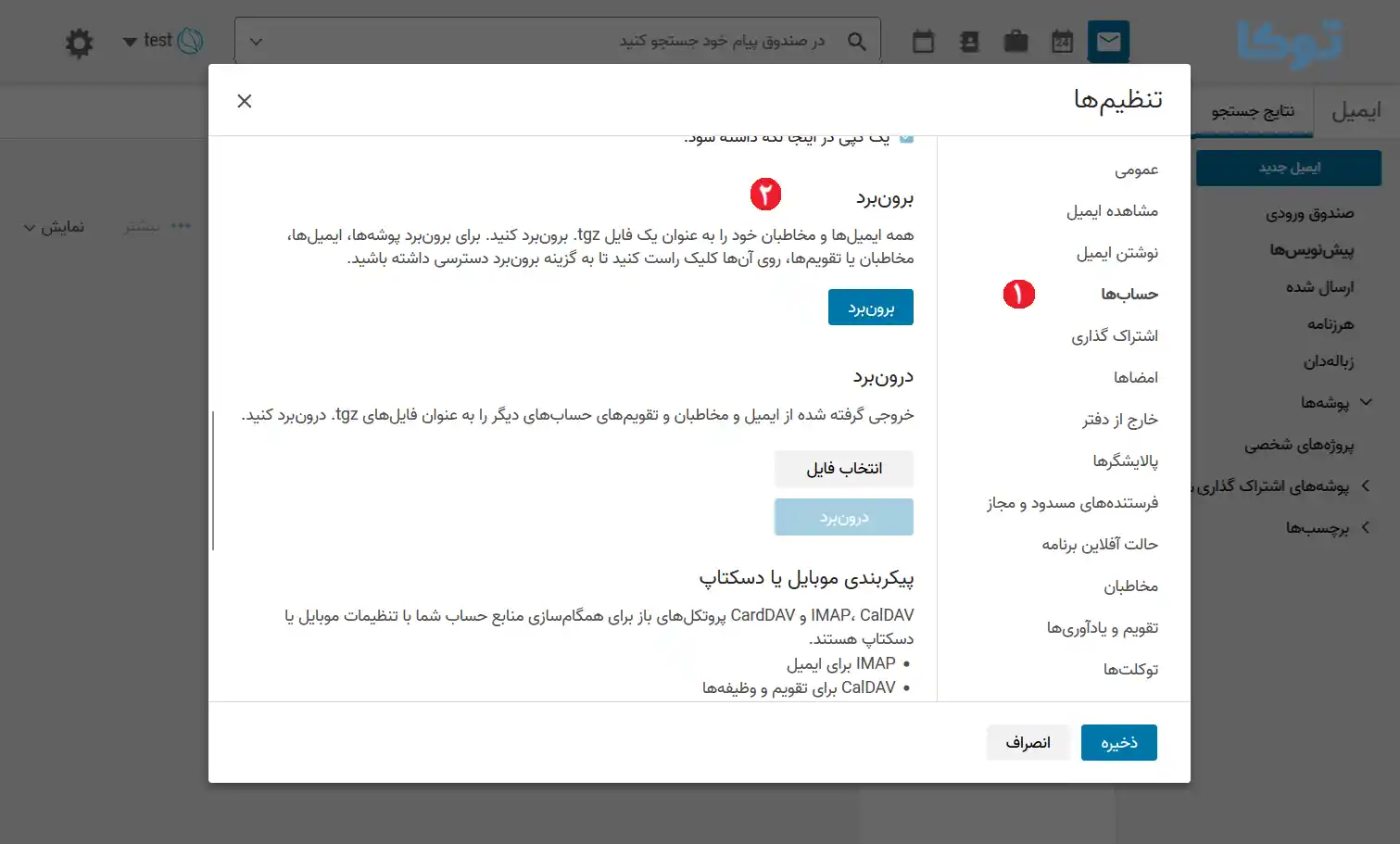
Task: Click the برون‌برد section heading
Action: [x=885, y=198]
